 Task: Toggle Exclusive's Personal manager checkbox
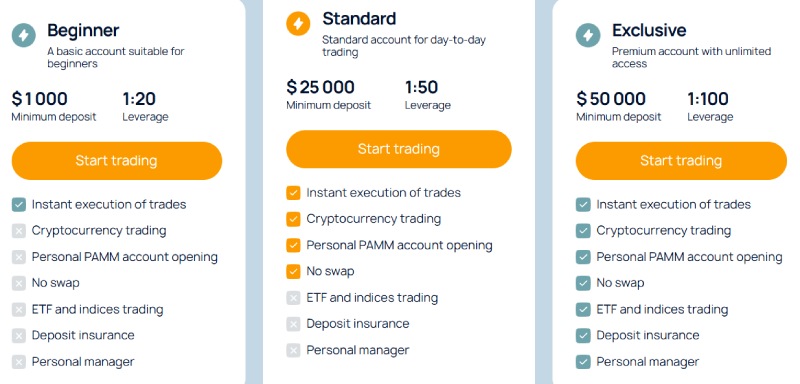pyautogui.click(x=583, y=362)
